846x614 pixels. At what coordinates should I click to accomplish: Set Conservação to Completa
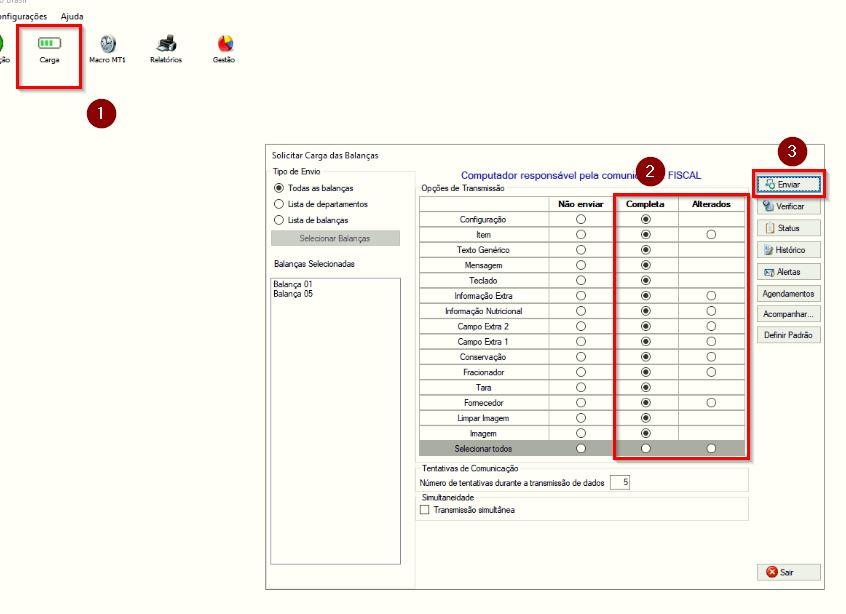pos(645,357)
